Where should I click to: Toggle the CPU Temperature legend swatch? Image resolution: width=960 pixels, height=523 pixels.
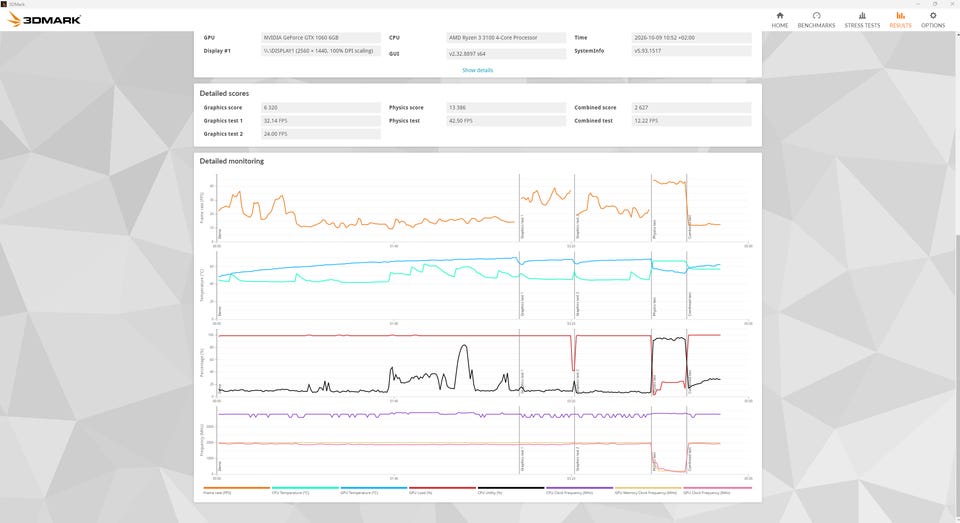point(305,490)
